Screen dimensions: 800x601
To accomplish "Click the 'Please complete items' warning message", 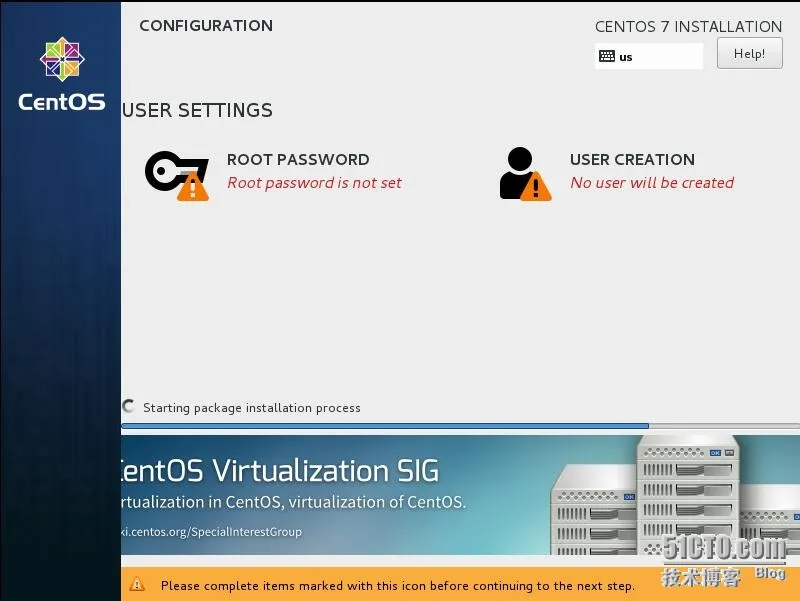I will (397, 586).
